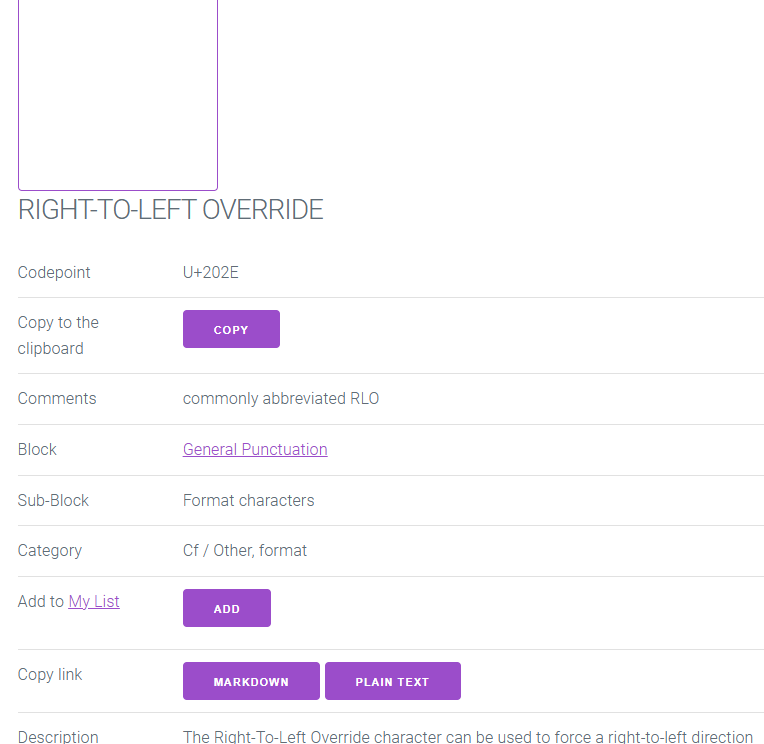Click the Comments row label

tap(57, 399)
